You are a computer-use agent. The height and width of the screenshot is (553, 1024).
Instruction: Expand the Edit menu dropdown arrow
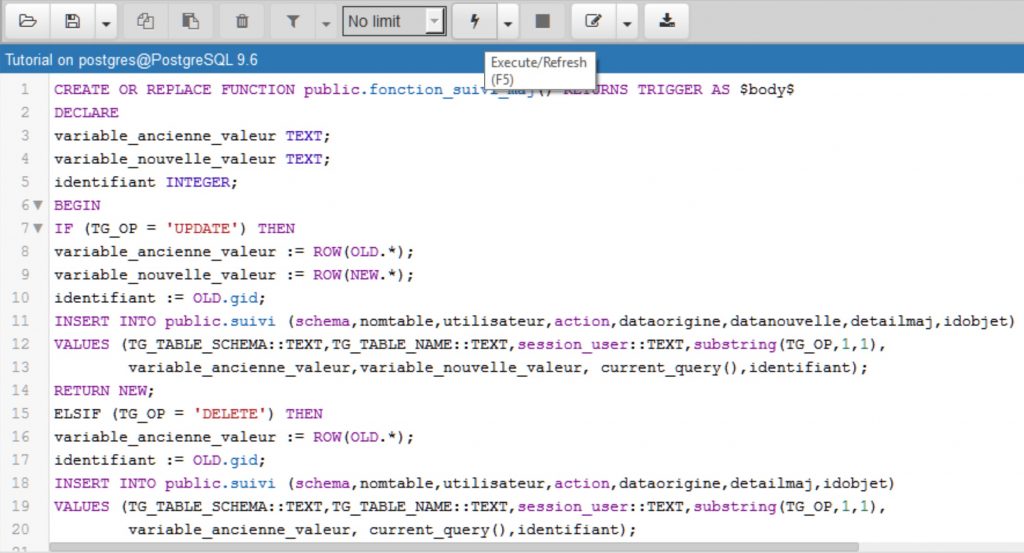(627, 21)
